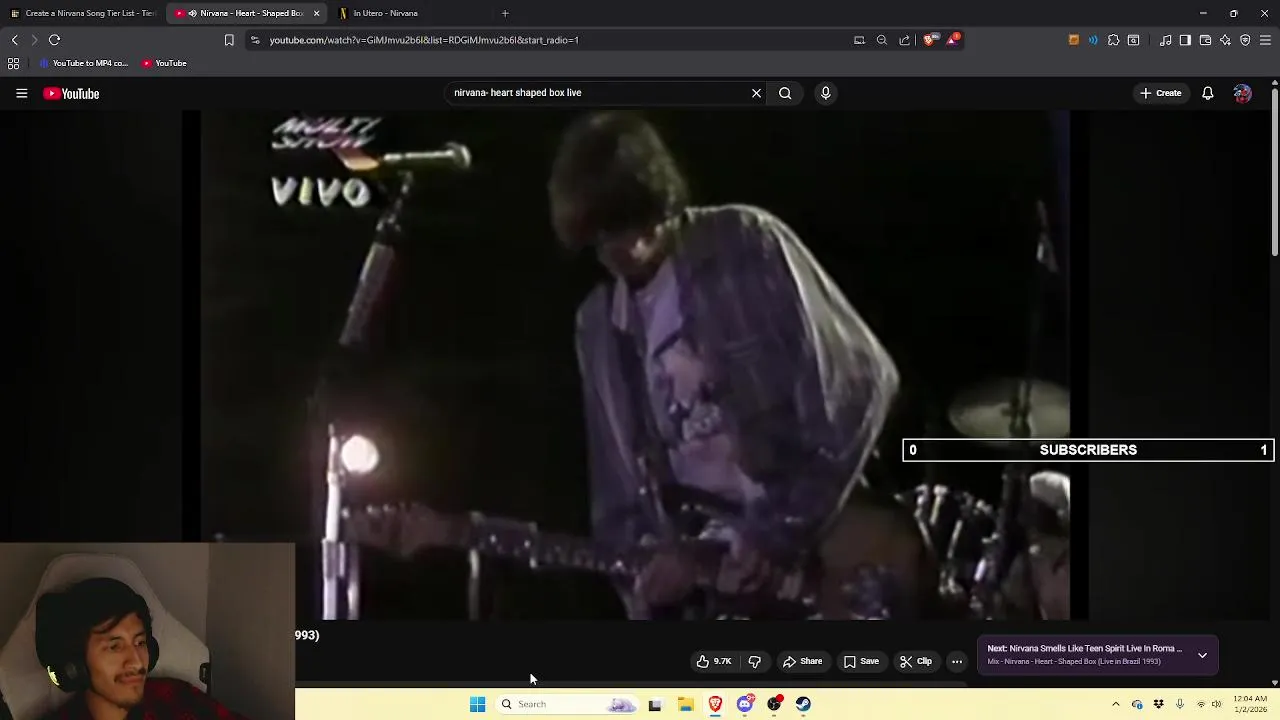
Task: Open the Create button menu
Action: coord(1160,93)
